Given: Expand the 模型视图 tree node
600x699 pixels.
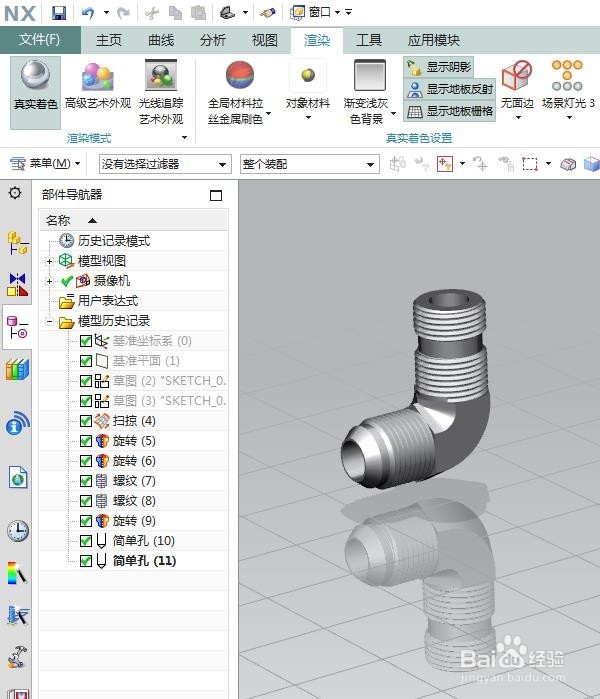Looking at the screenshot, I should [x=49, y=261].
